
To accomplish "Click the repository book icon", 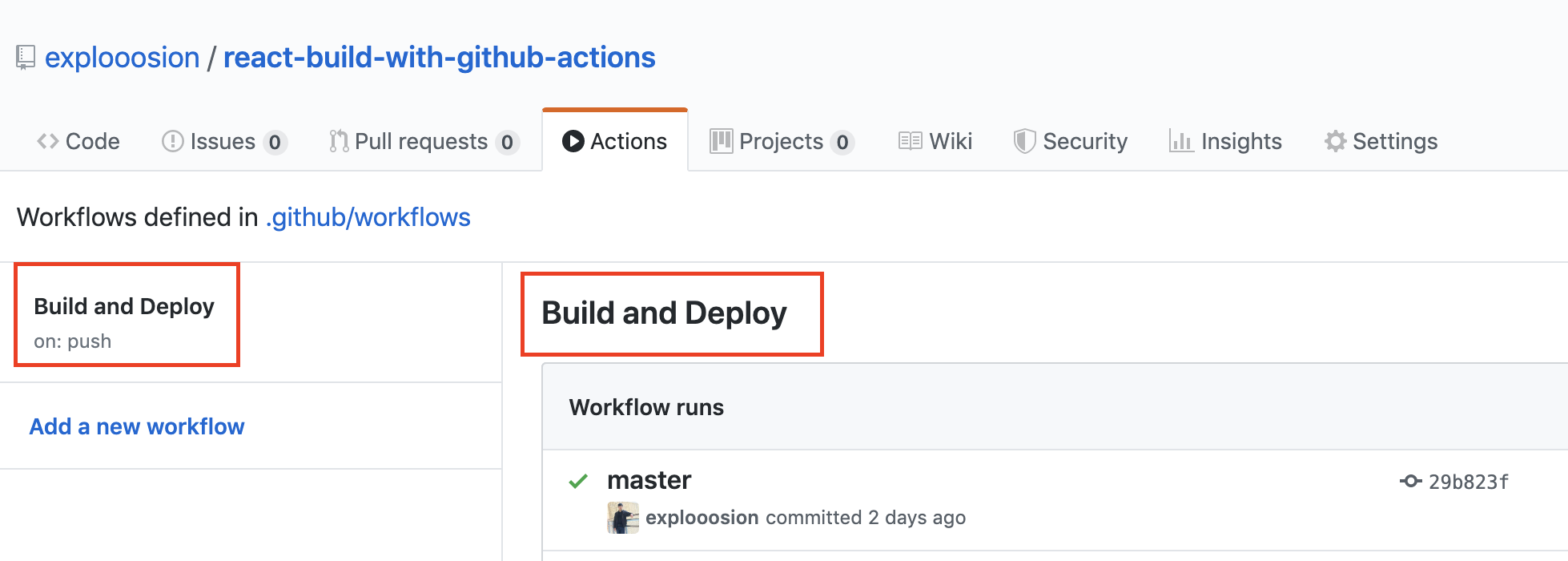I will (x=26, y=58).
